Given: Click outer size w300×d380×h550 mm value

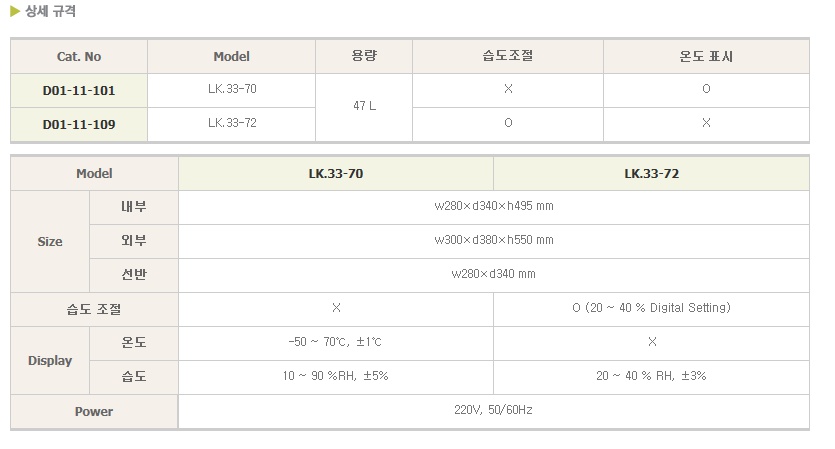Looking at the screenshot, I should coord(494,240).
